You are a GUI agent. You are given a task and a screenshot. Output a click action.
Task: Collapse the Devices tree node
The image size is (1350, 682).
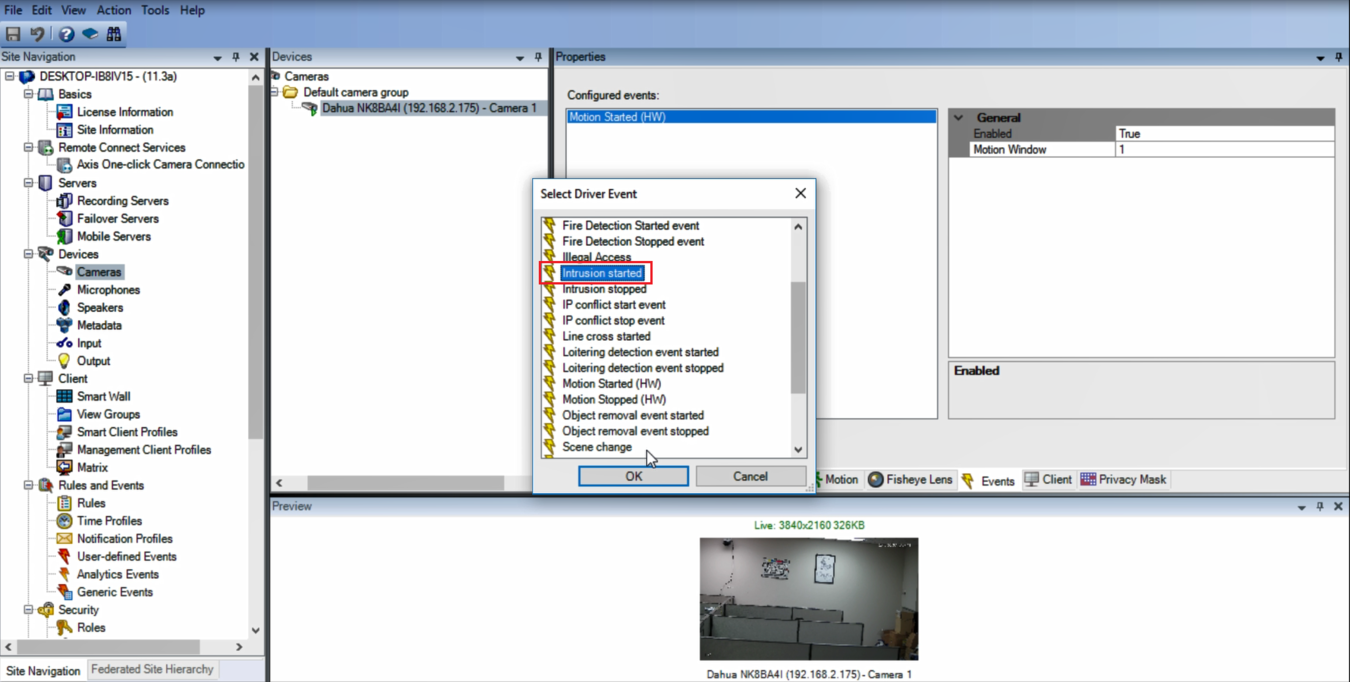pyautogui.click(x=29, y=254)
